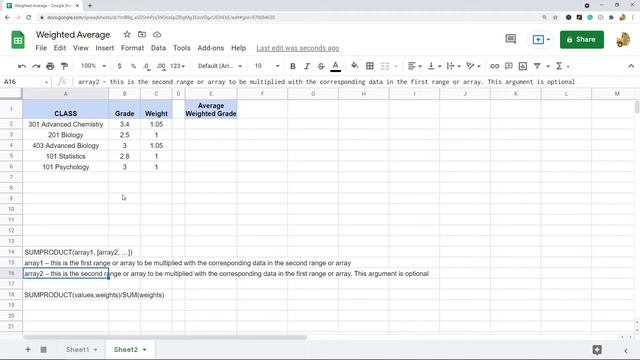
Task: Insert a chart via toolbar icon
Action: pyautogui.click(x=523, y=66)
